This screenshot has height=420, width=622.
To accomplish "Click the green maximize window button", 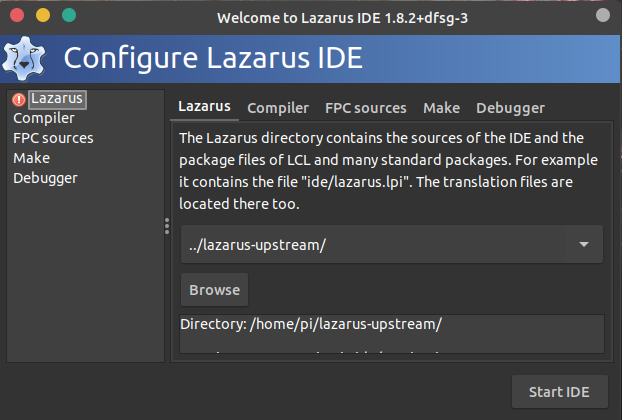I will click(x=69, y=15).
